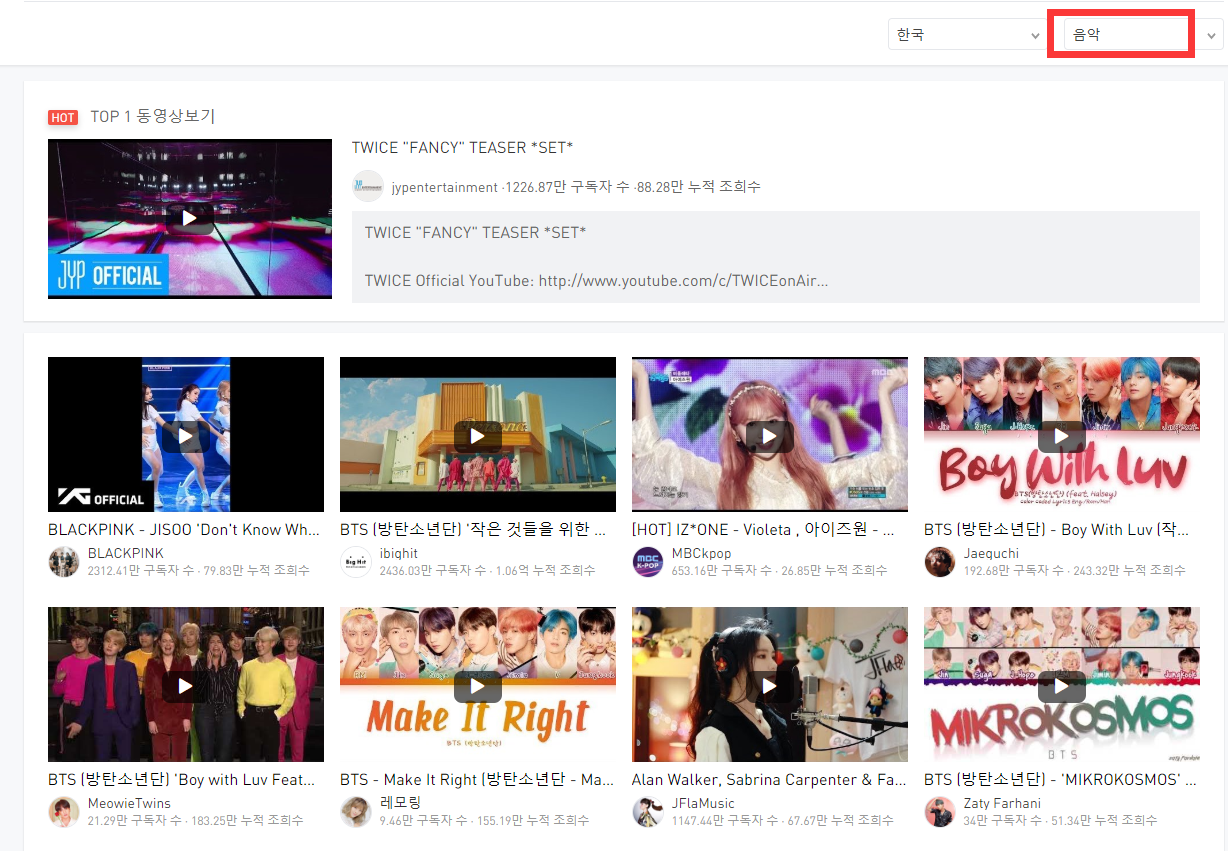Play the Boy With Luv lyrics thumbnail
Image resolution: width=1228 pixels, height=851 pixels.
[x=1062, y=435]
